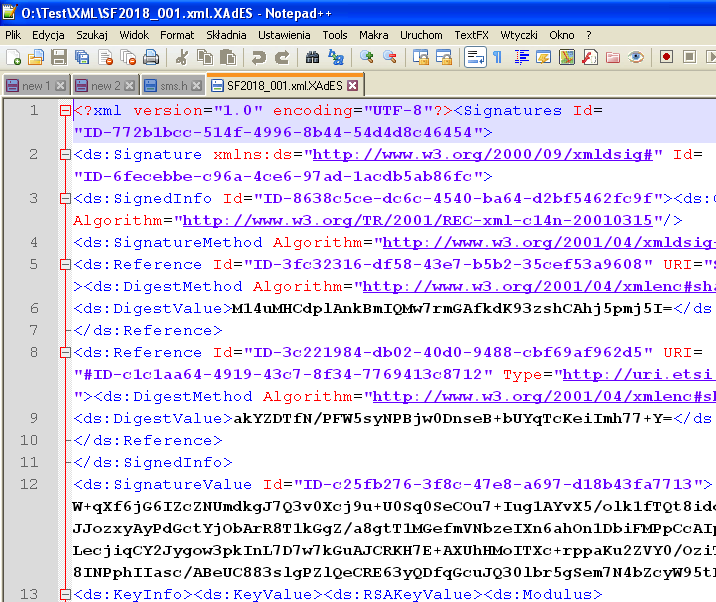Click line number 12 in the margin

(x=29, y=484)
